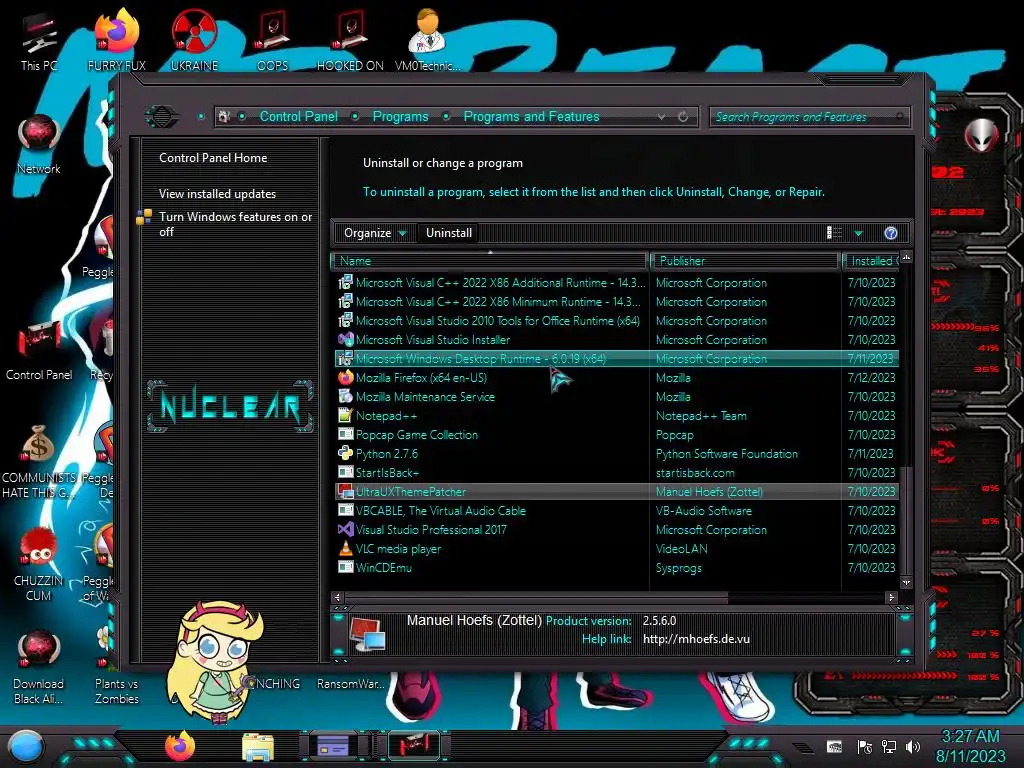
Task: Select Mozilla Maintenance Service row
Action: coord(616,396)
